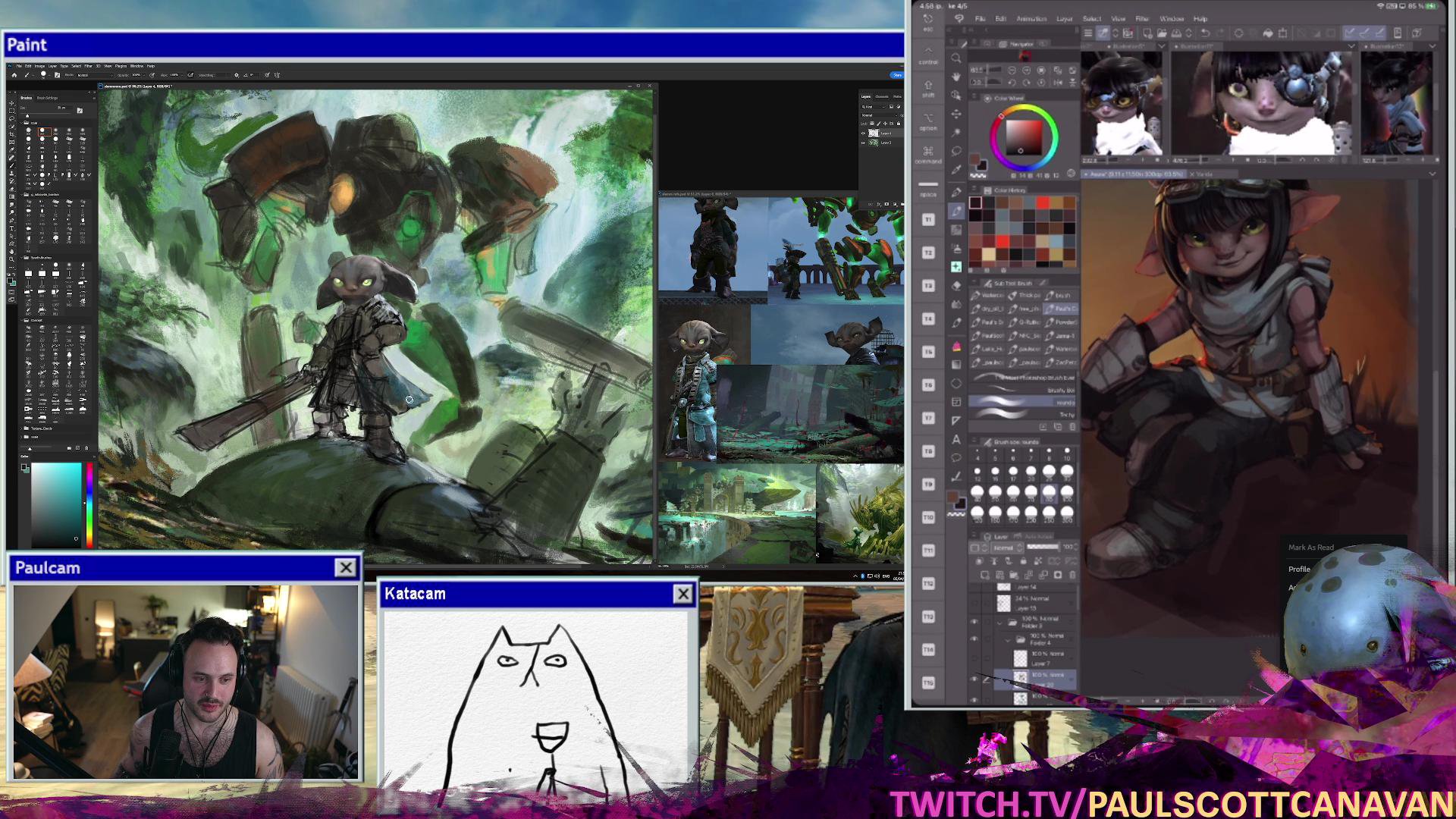Click the Share button in Photoshop
Screen dimensions: 1456x819
click(896, 75)
